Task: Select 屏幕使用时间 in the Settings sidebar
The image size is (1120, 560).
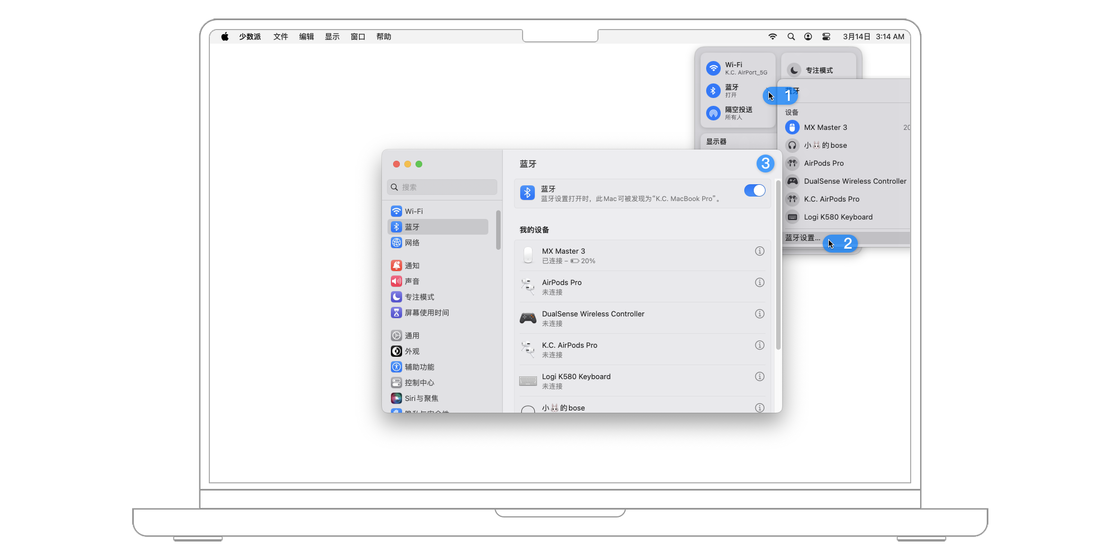Action: [438, 313]
